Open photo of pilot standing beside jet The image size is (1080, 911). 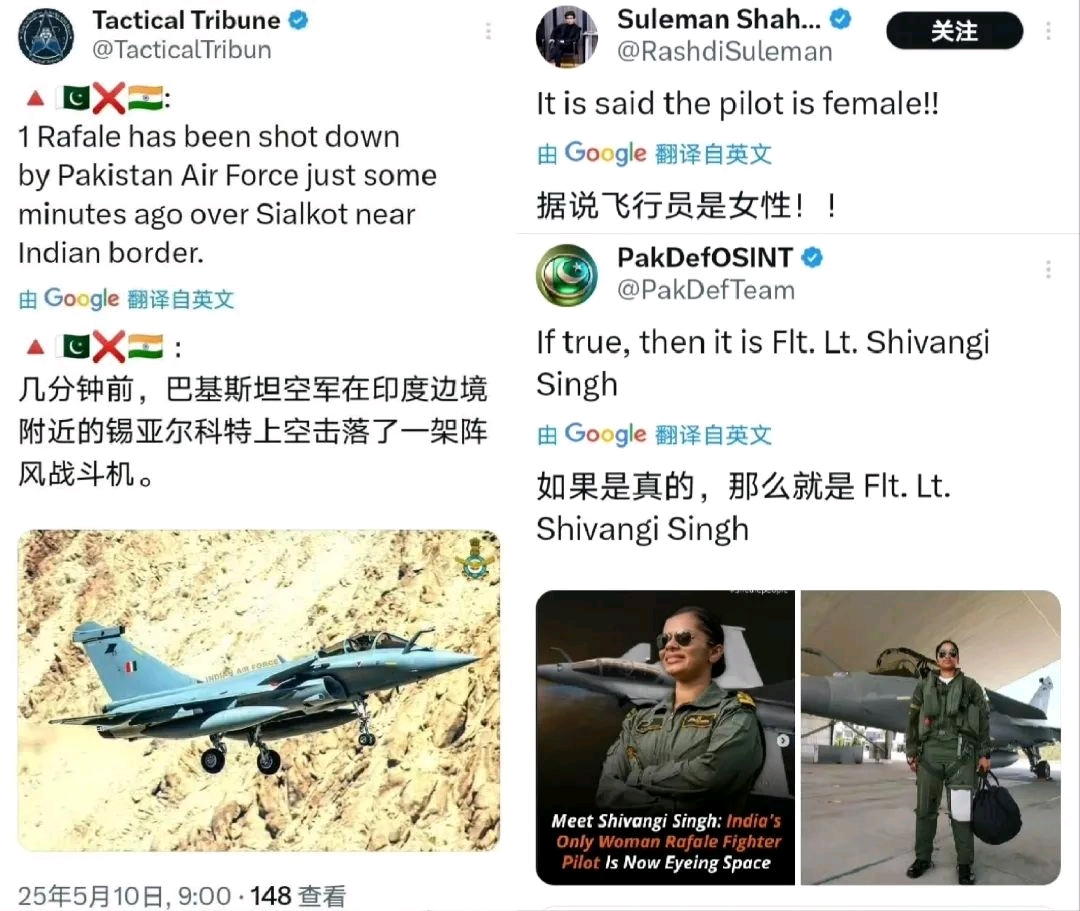tap(931, 737)
